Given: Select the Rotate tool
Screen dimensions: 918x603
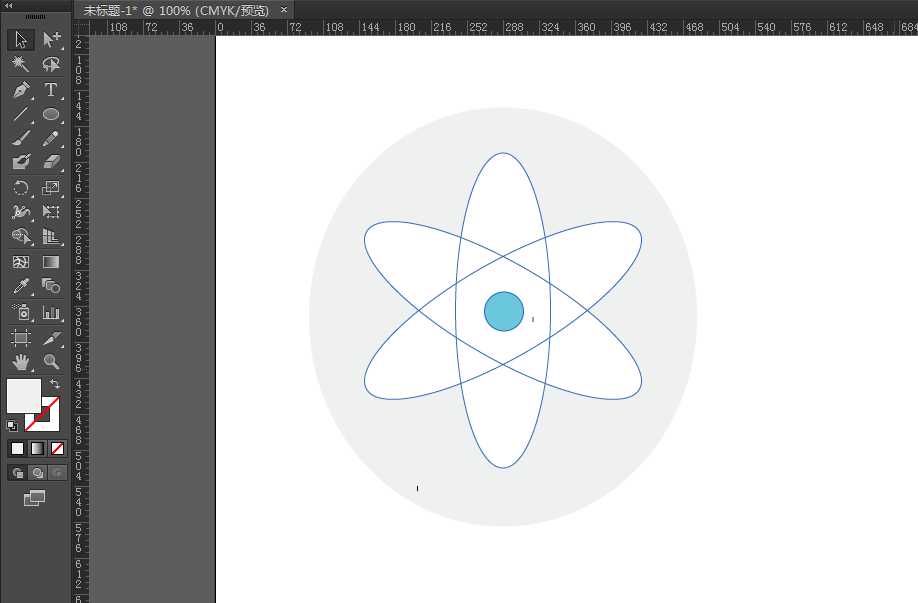Looking at the screenshot, I should (x=21, y=187).
